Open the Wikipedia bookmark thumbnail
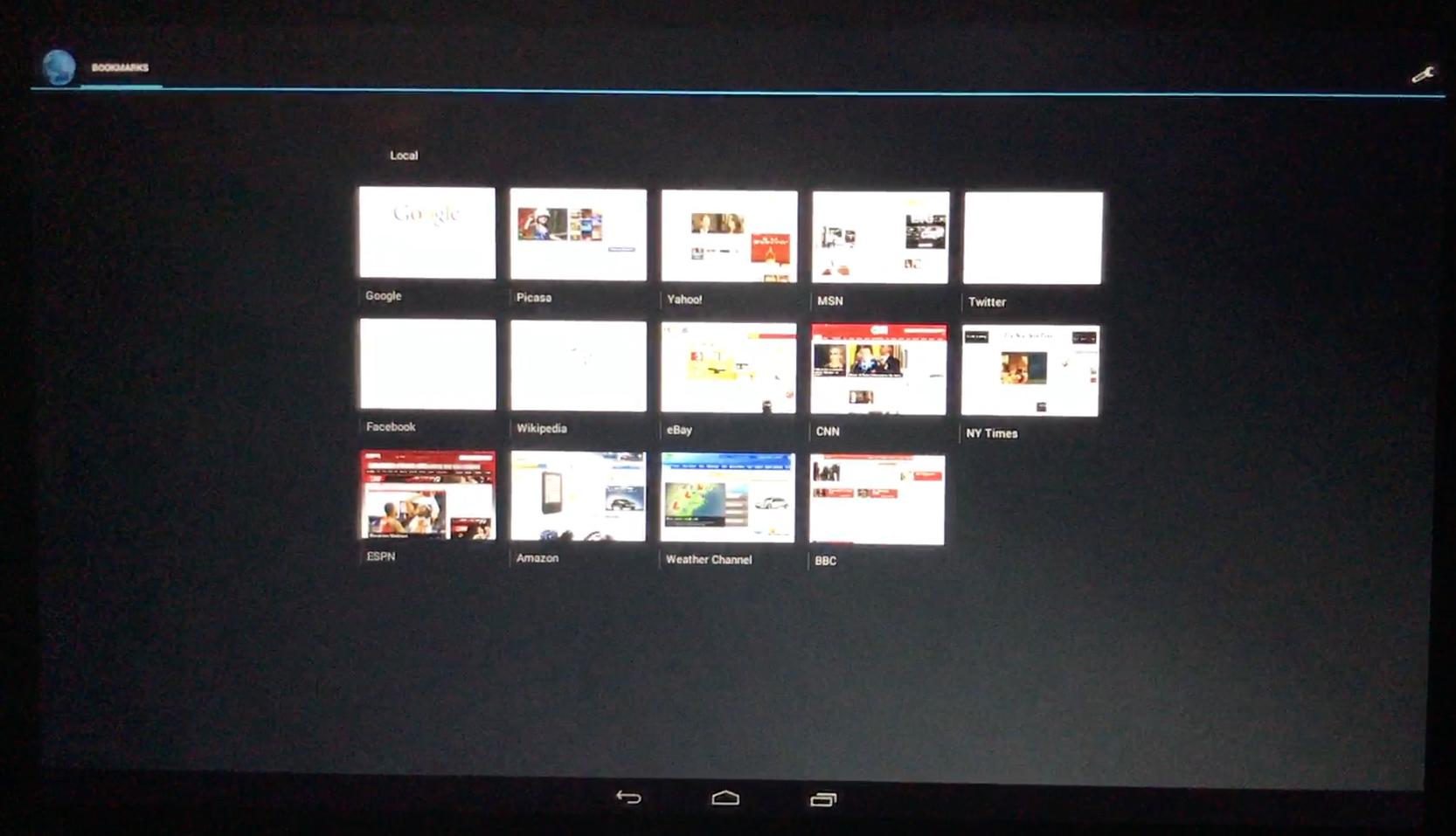This screenshot has width=1456, height=836. point(579,366)
